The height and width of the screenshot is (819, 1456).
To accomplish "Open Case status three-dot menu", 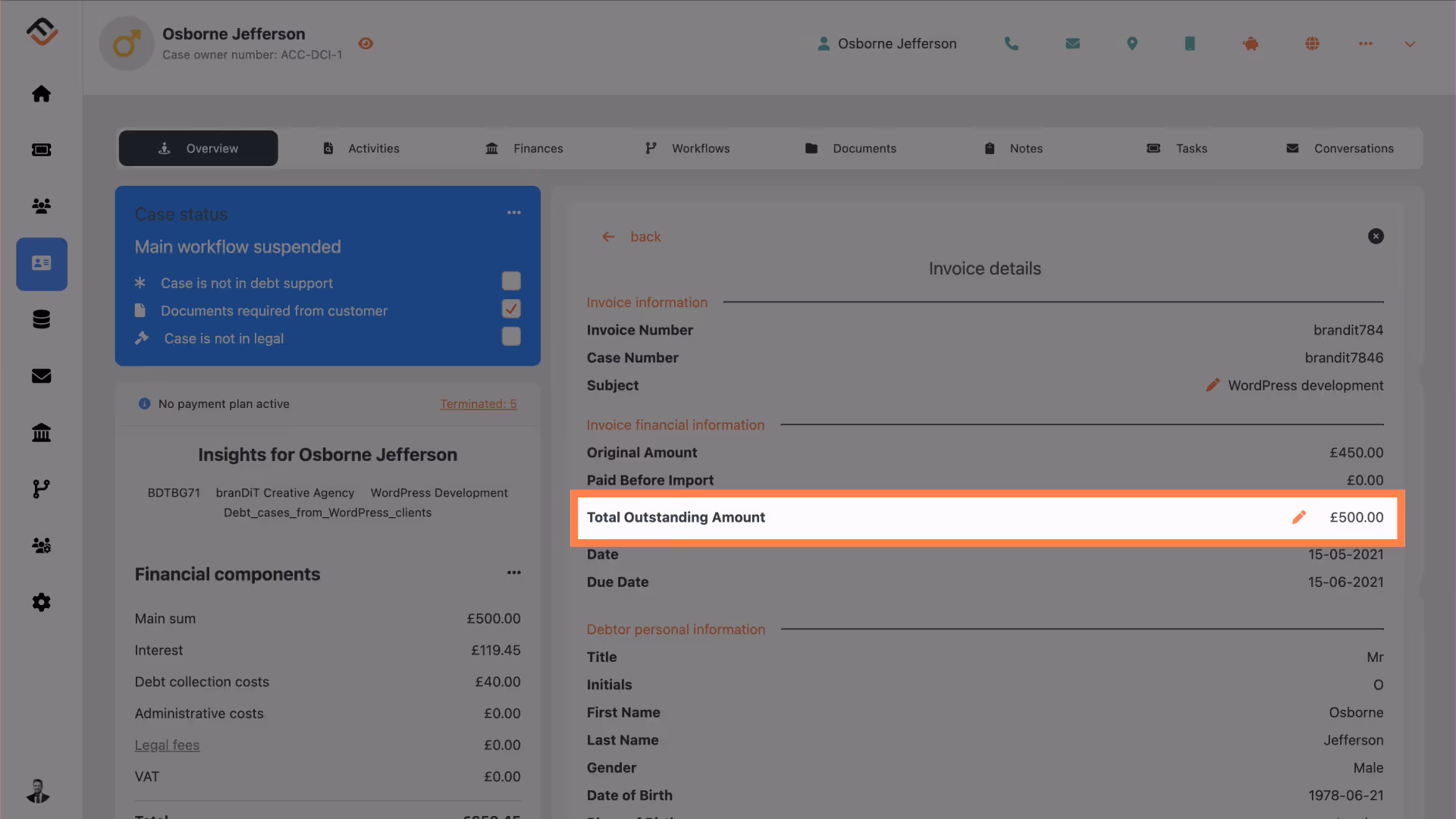I will (514, 213).
